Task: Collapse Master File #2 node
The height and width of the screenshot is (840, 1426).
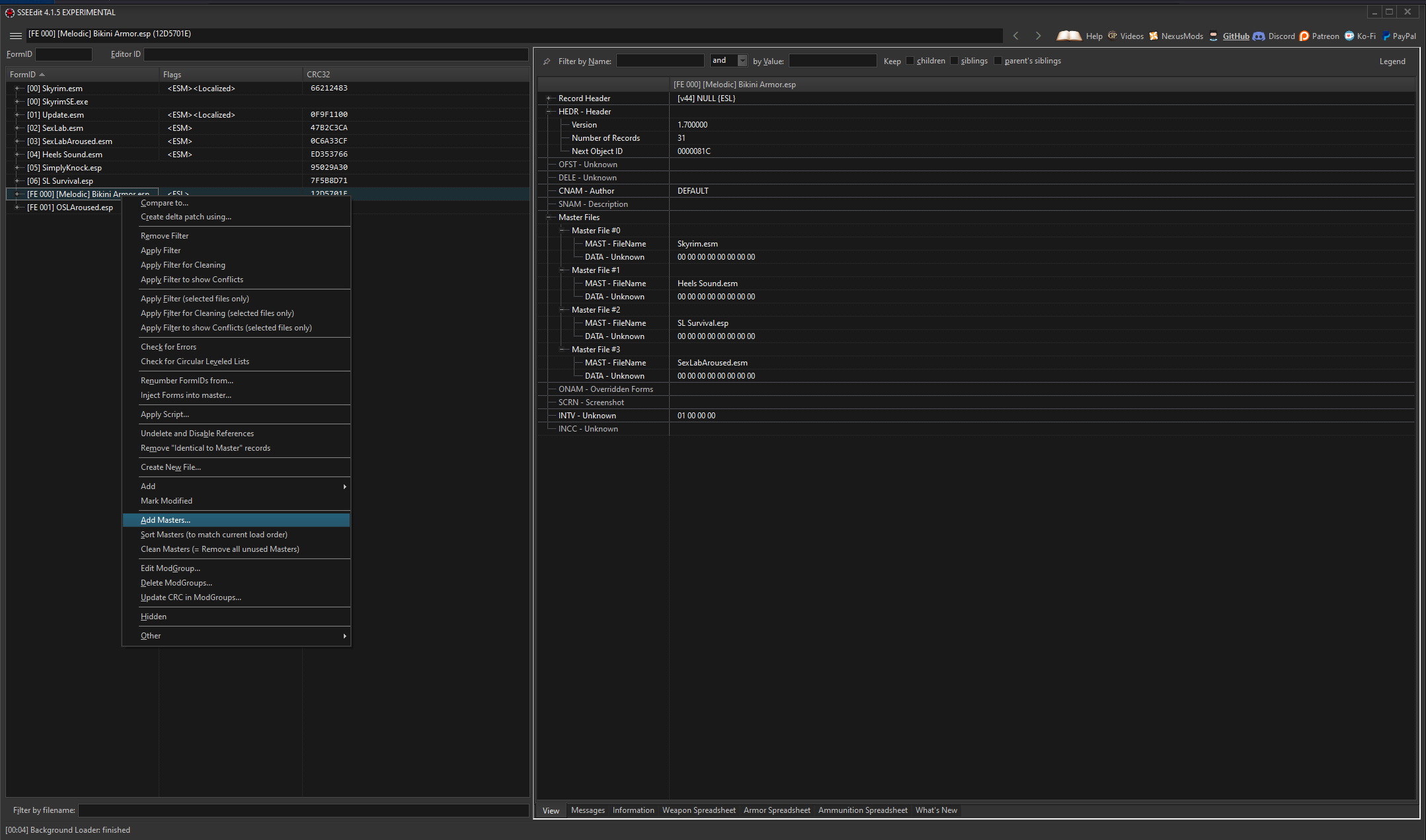Action: pos(562,310)
